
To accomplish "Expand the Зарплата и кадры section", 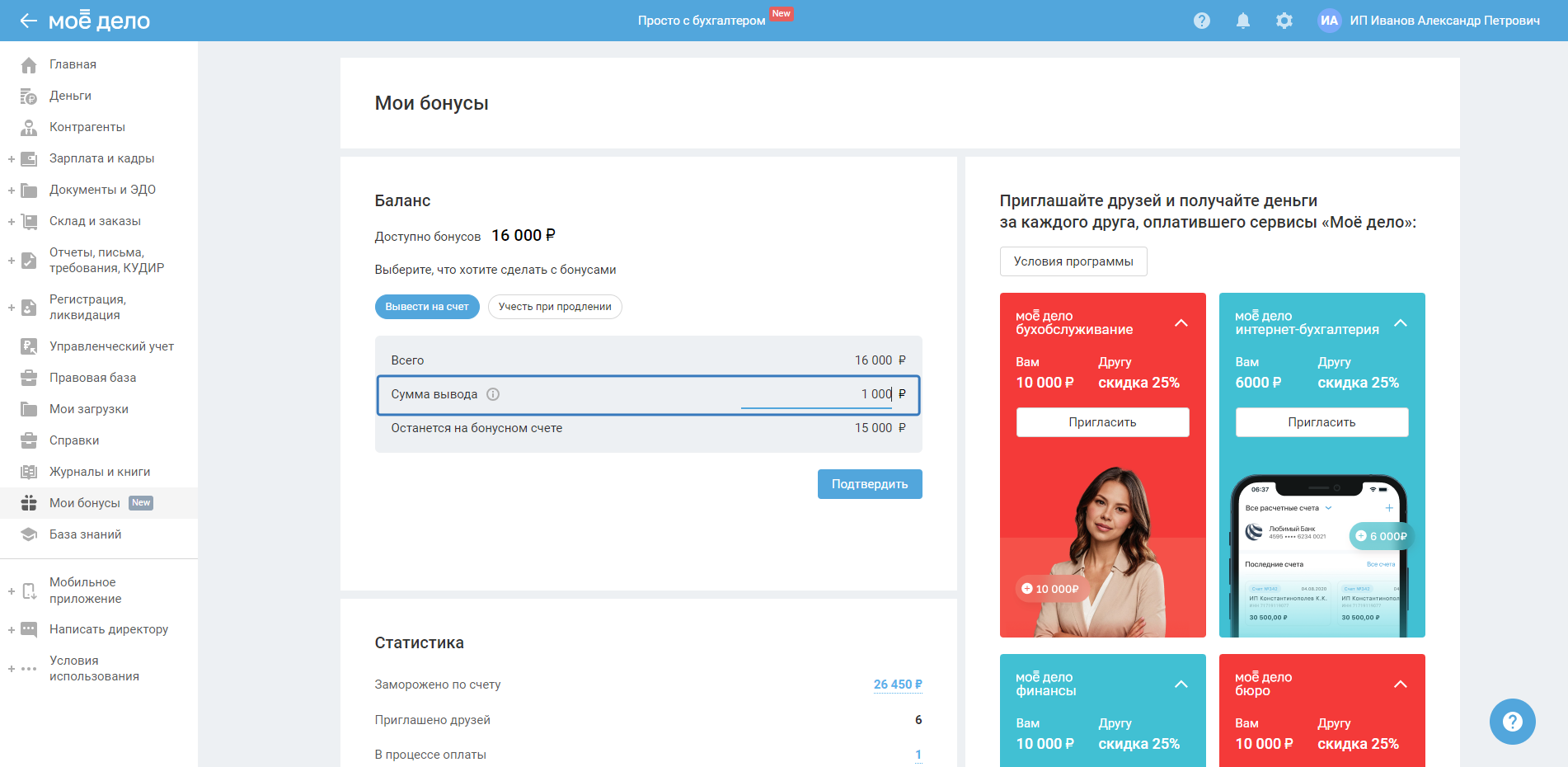I will coord(12,158).
